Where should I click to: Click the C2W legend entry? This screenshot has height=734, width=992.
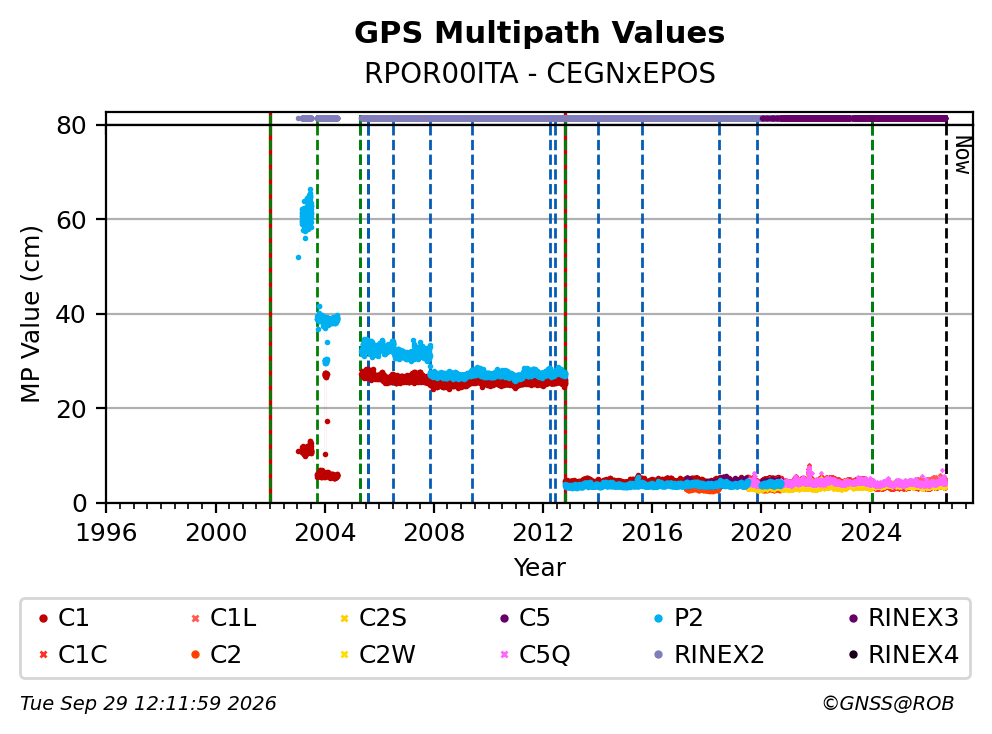378,655
